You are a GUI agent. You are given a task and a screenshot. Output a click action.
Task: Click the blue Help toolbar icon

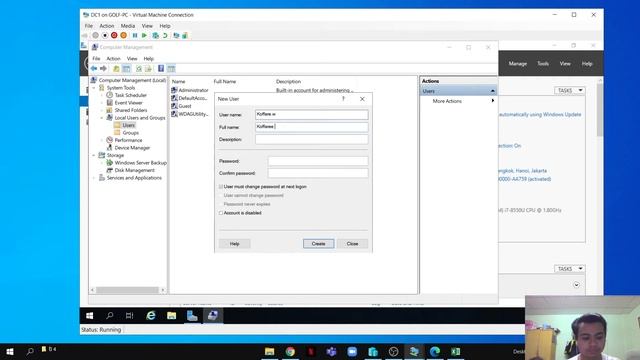(x=161, y=69)
